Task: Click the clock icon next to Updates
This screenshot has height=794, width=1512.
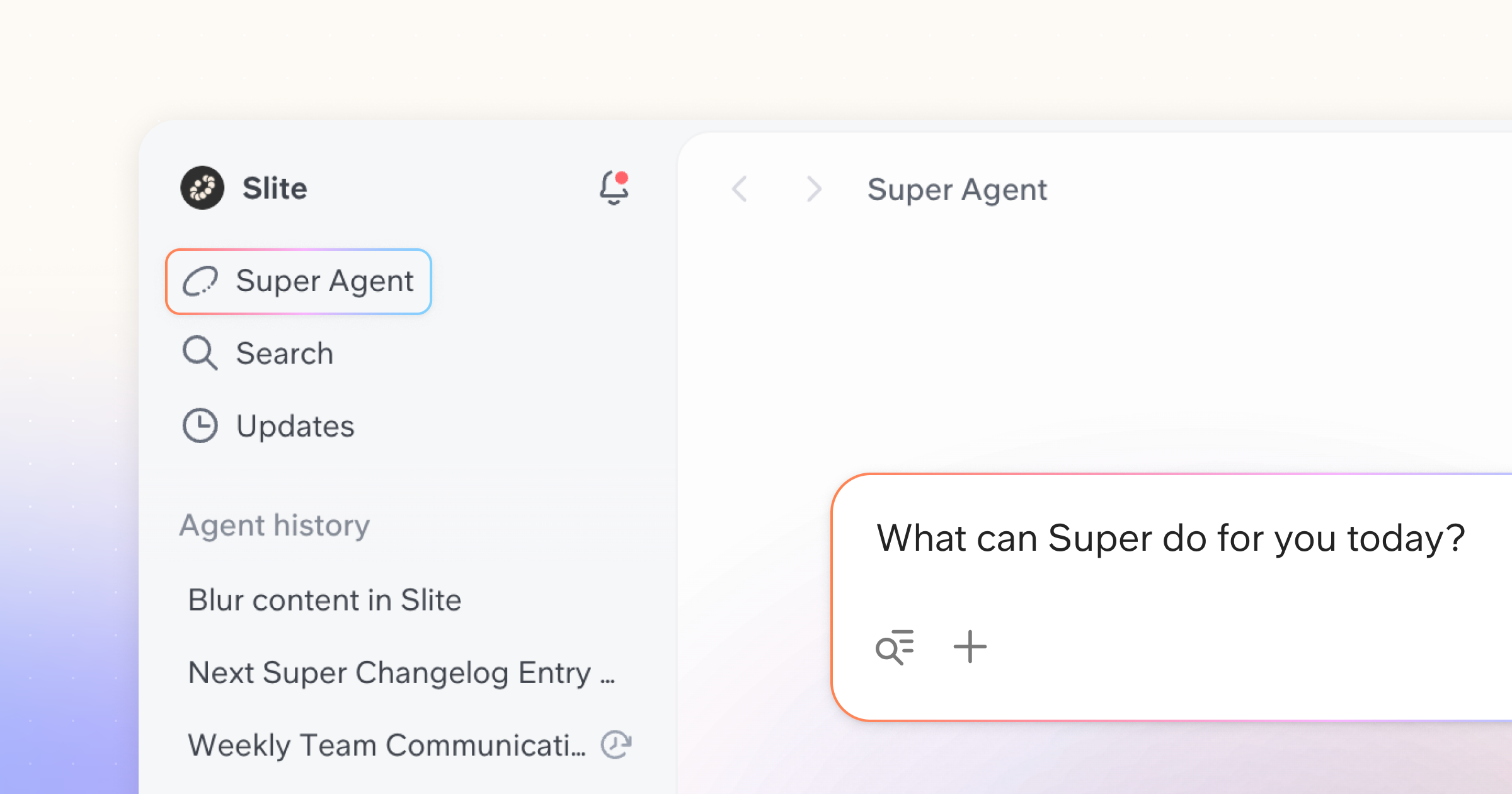Action: [200, 426]
